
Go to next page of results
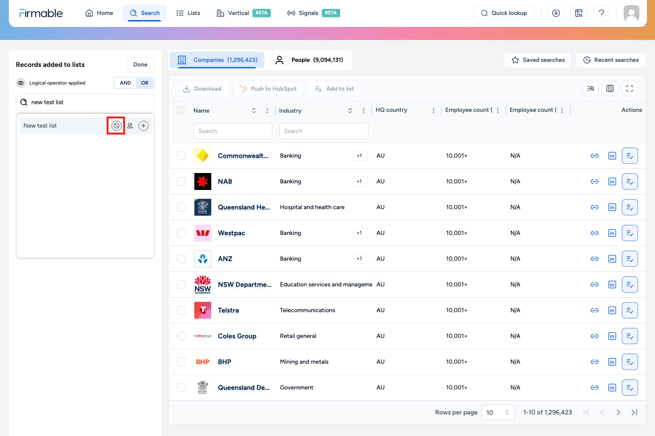point(618,413)
